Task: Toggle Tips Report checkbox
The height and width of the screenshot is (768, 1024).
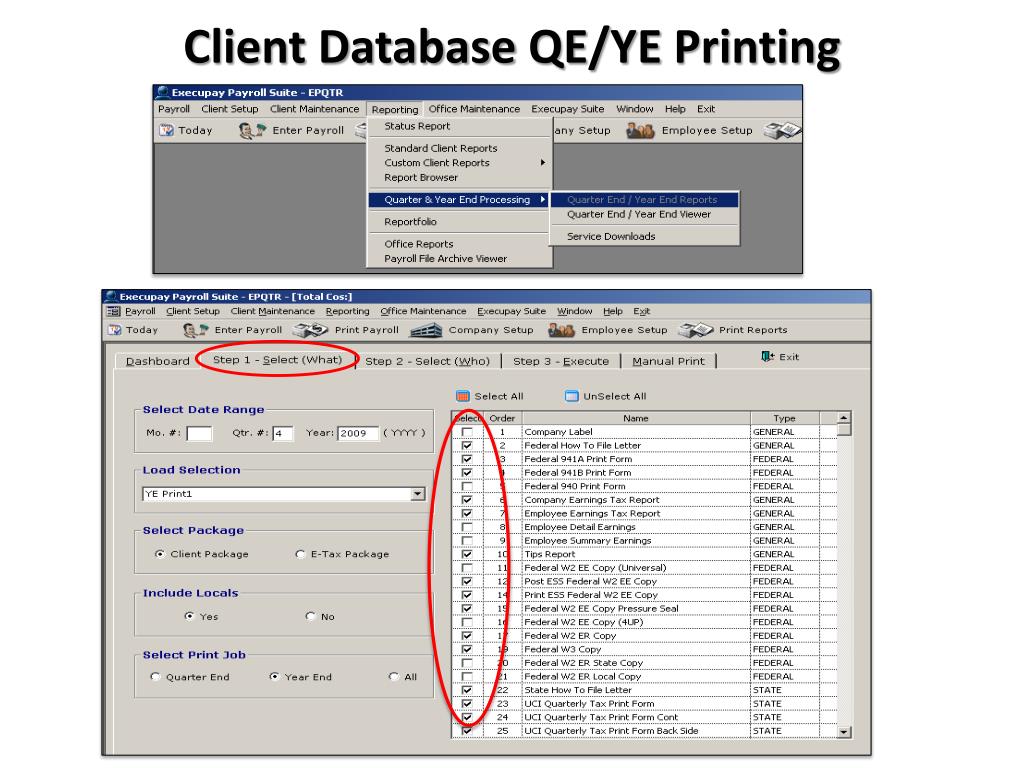Action: coord(467,554)
